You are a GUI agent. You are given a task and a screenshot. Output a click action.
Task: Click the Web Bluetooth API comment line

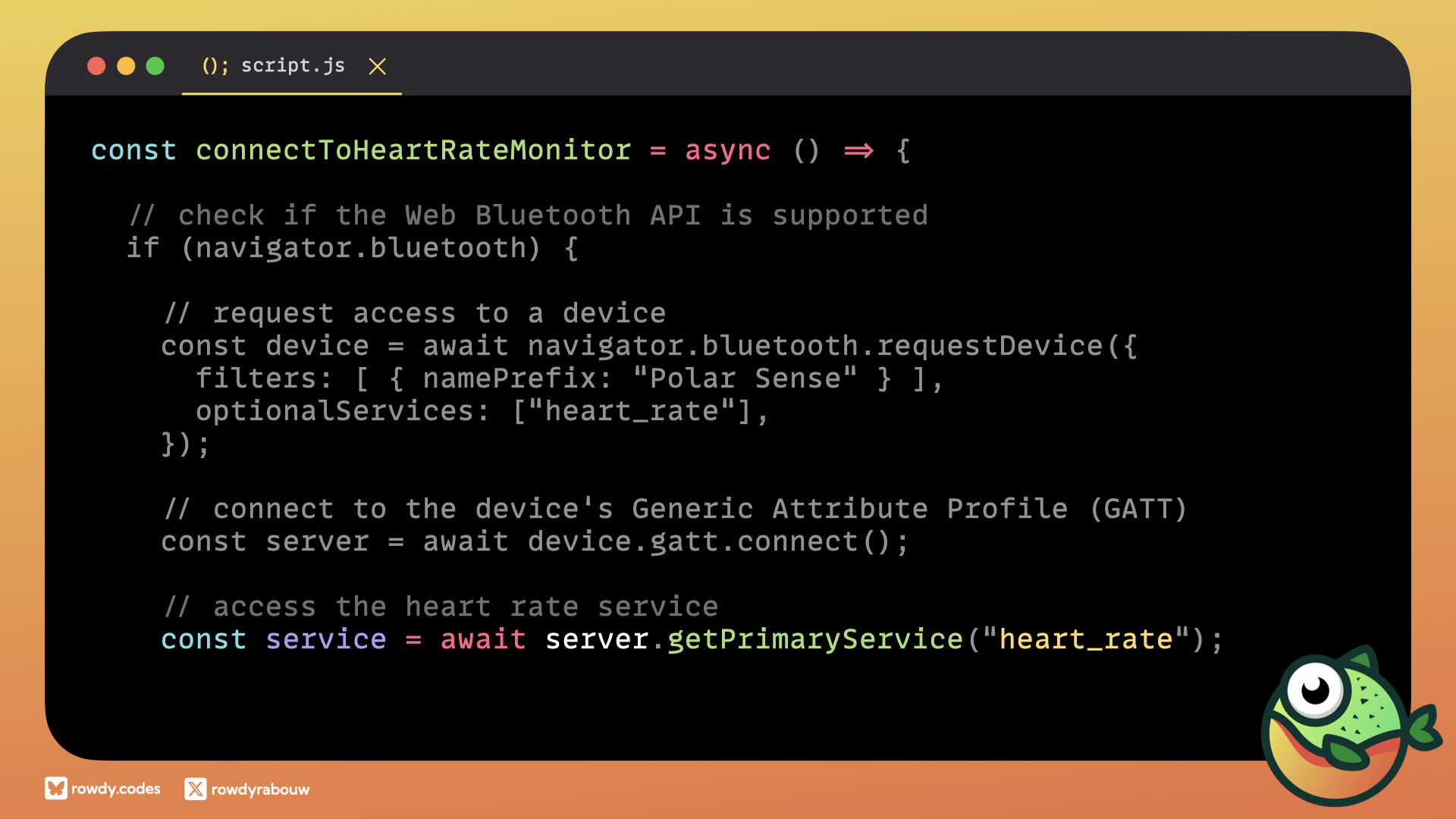(x=529, y=215)
